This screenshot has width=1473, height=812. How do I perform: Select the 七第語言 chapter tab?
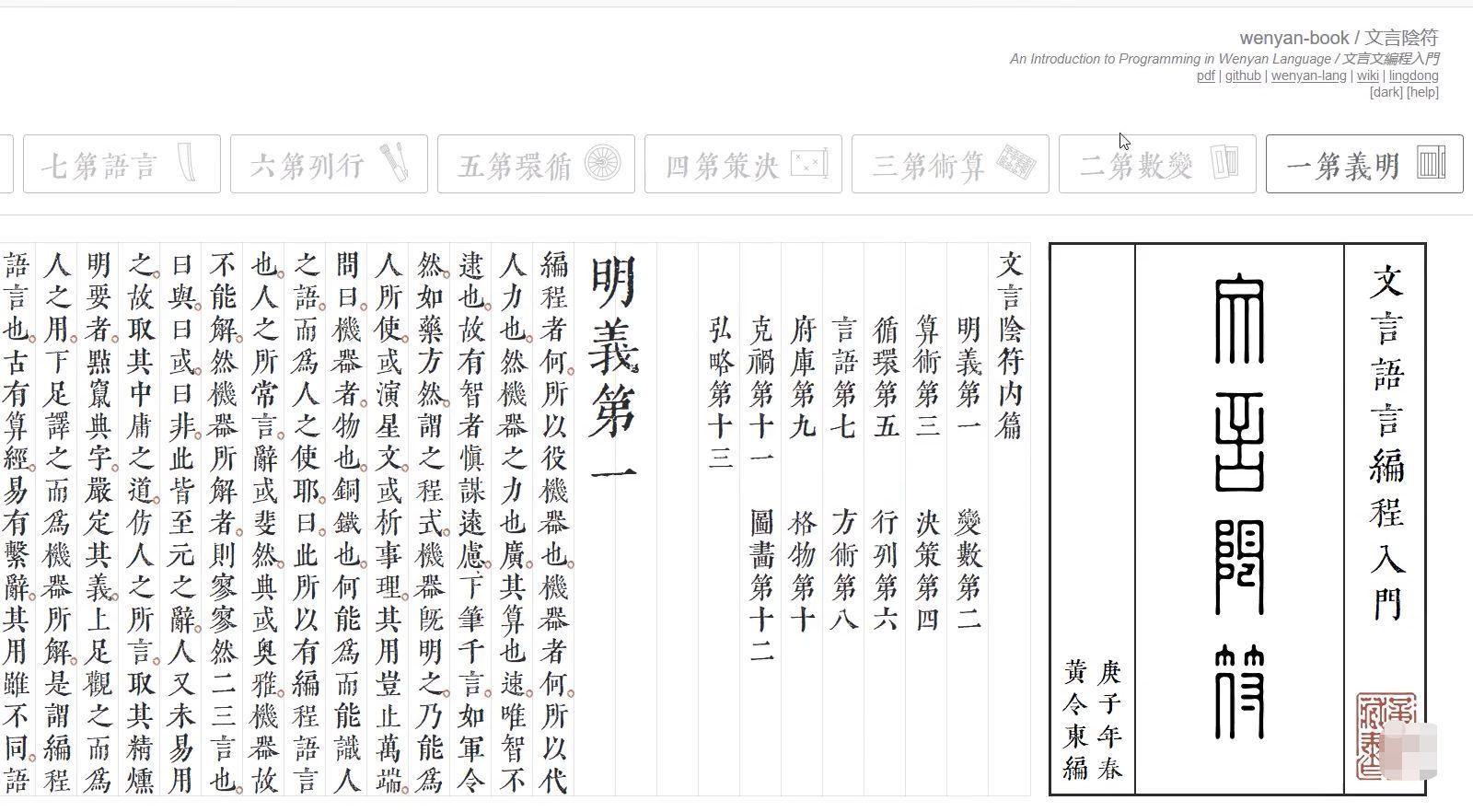click(x=122, y=164)
